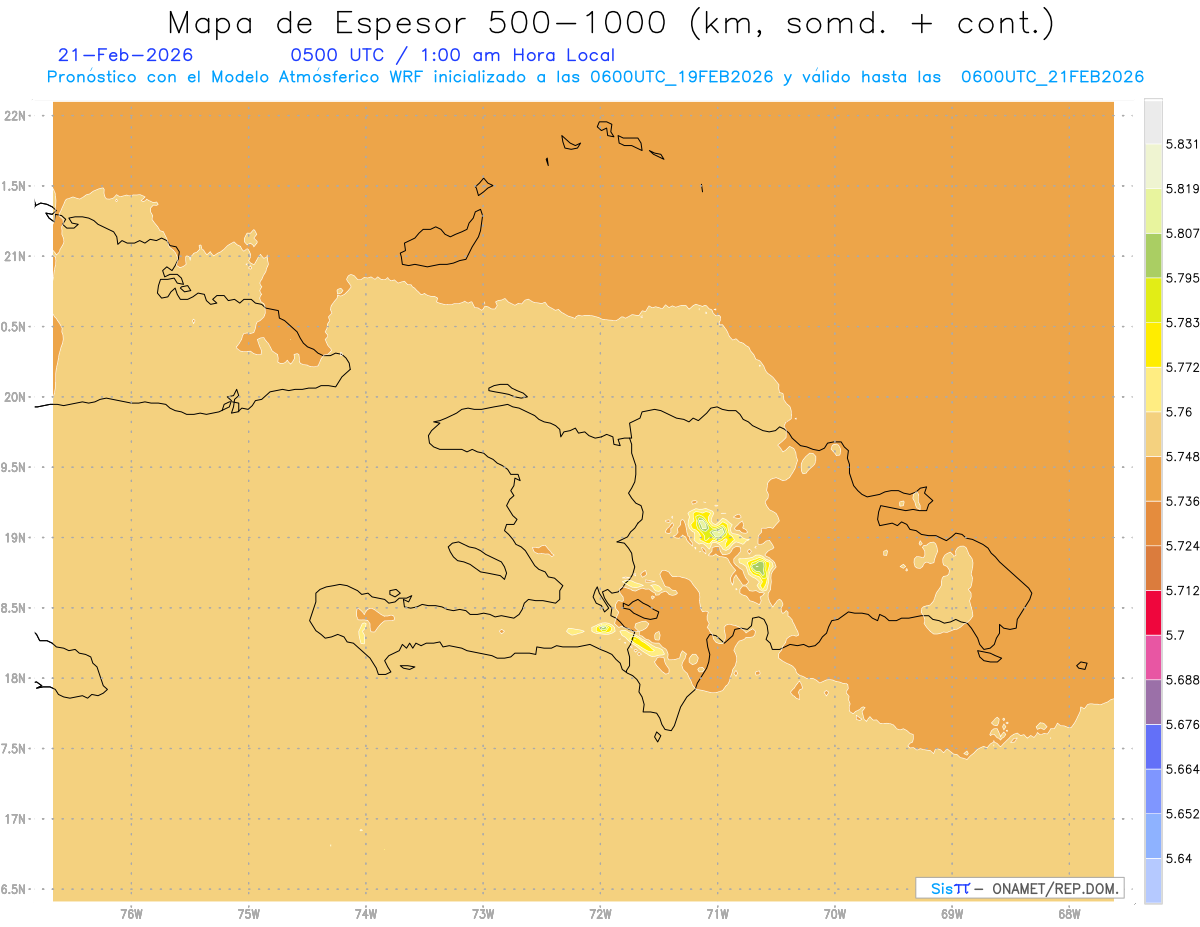Click the legend value '5.712'

point(1182,590)
